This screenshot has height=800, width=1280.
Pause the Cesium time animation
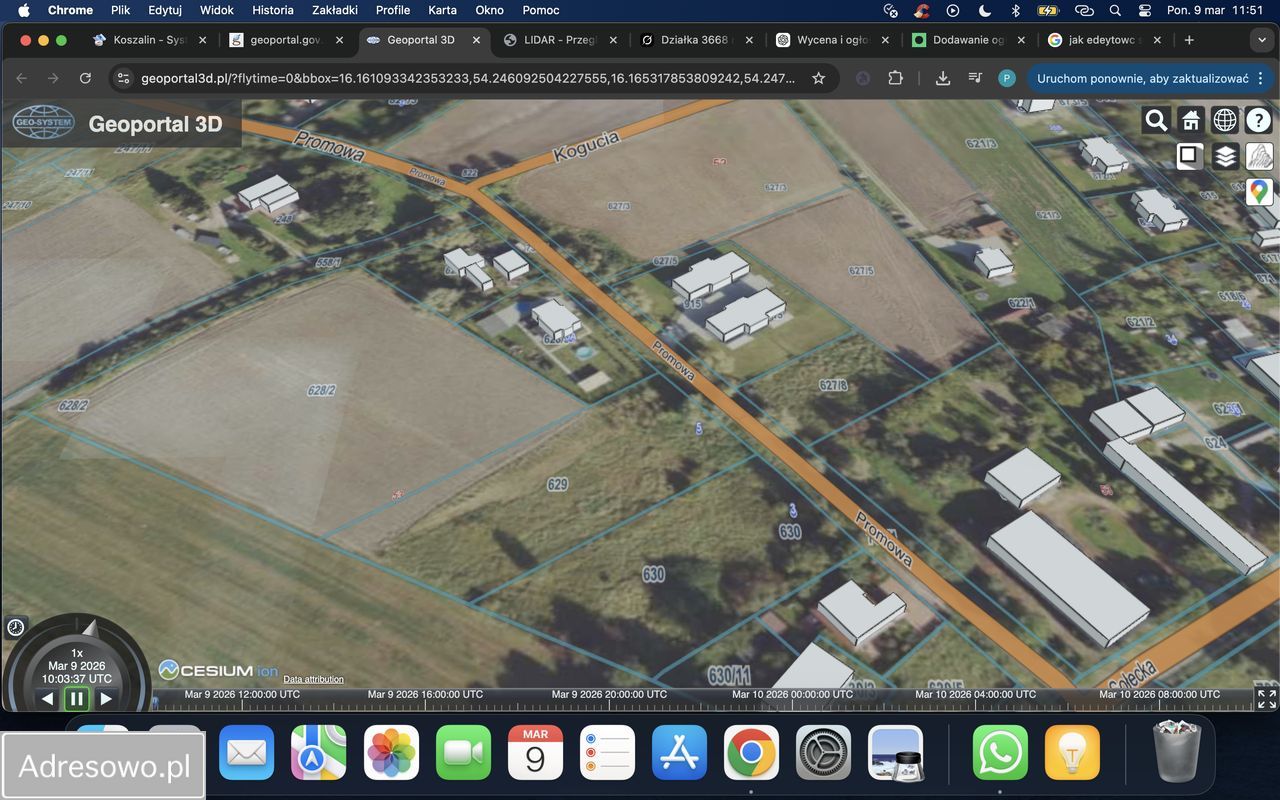tap(77, 698)
